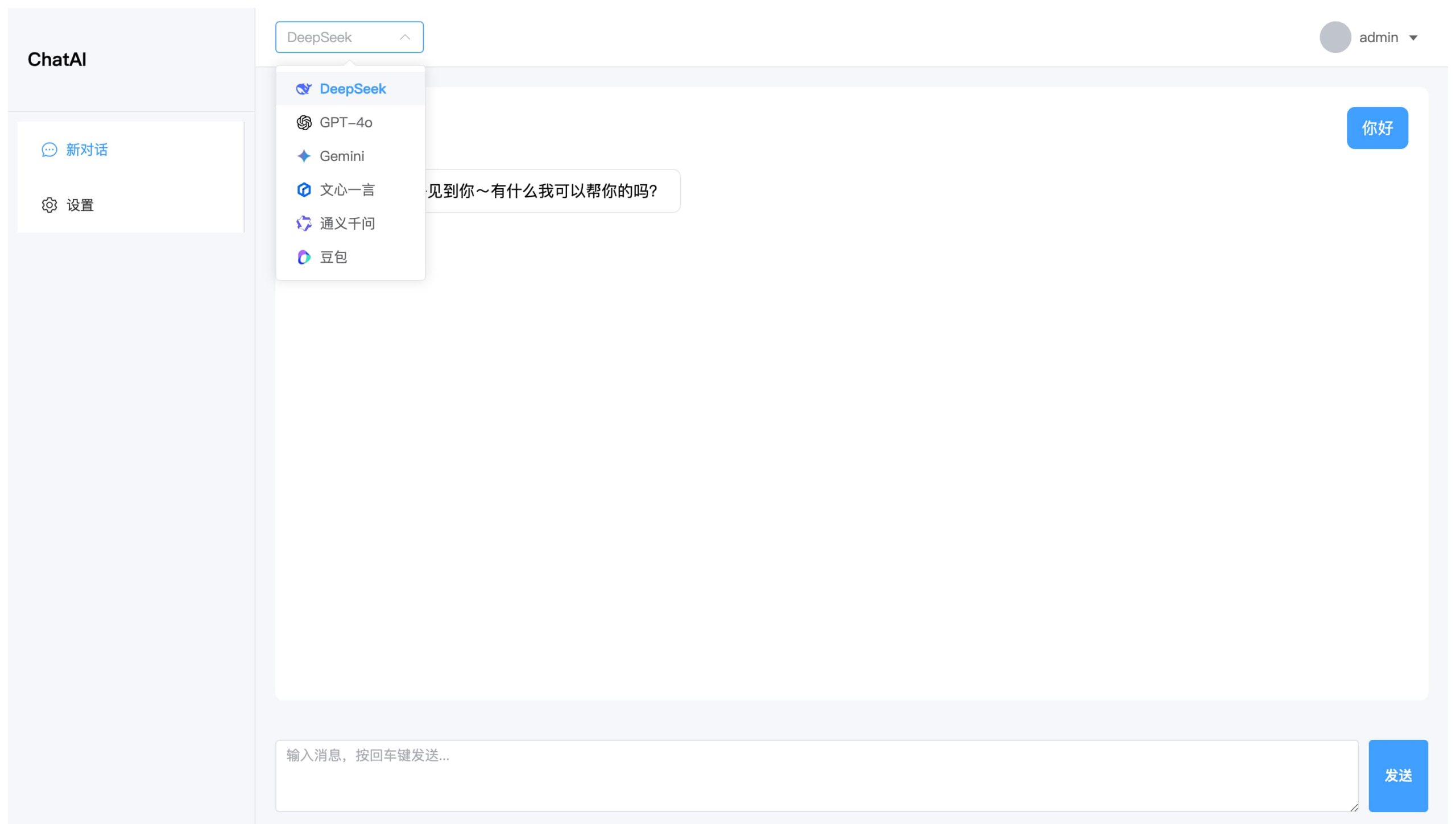Open the admin user menu arrow
The image size is (1456, 824).
pyautogui.click(x=1413, y=38)
